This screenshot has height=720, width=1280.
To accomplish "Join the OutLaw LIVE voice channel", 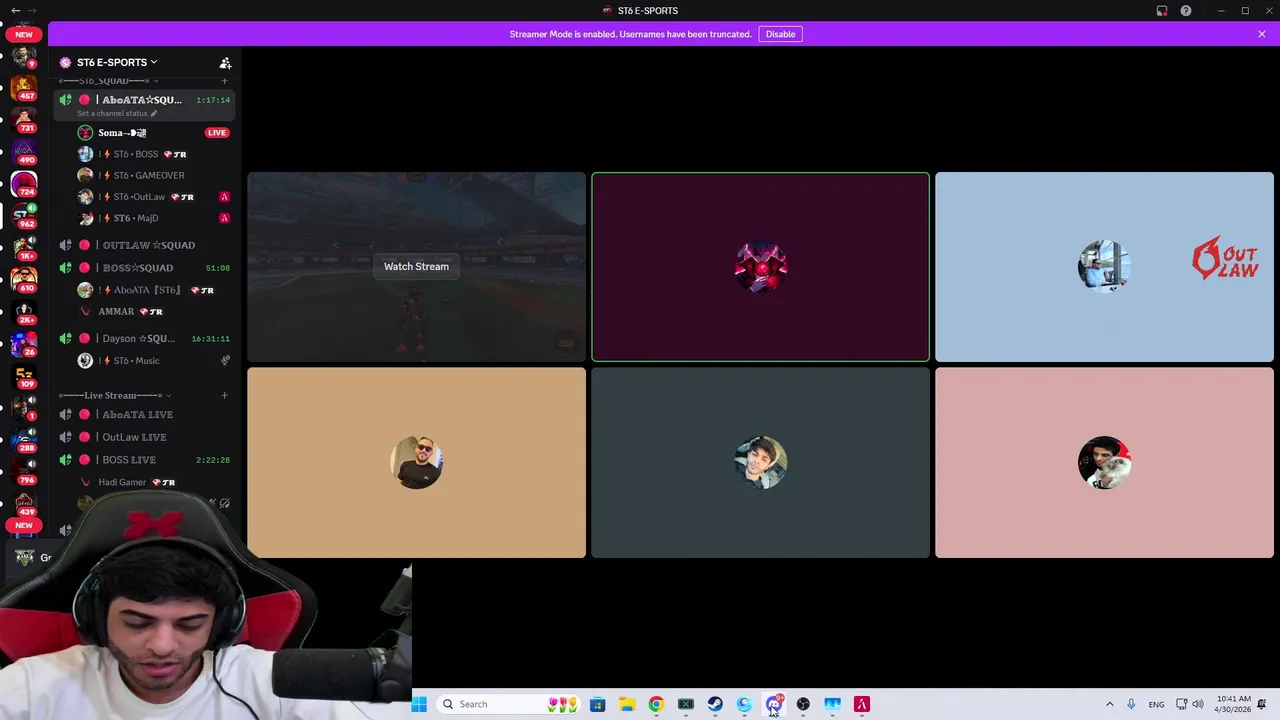I will click(x=145, y=437).
